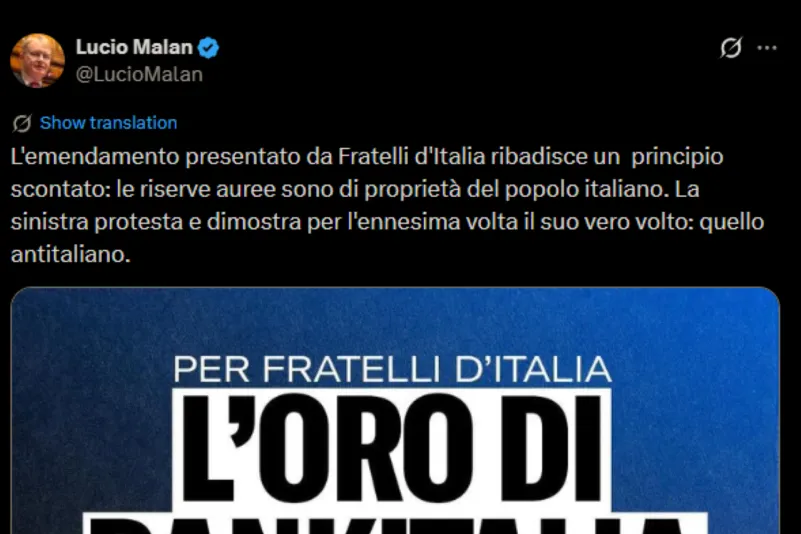Visit the @LucioMalan handle

(x=139, y=75)
